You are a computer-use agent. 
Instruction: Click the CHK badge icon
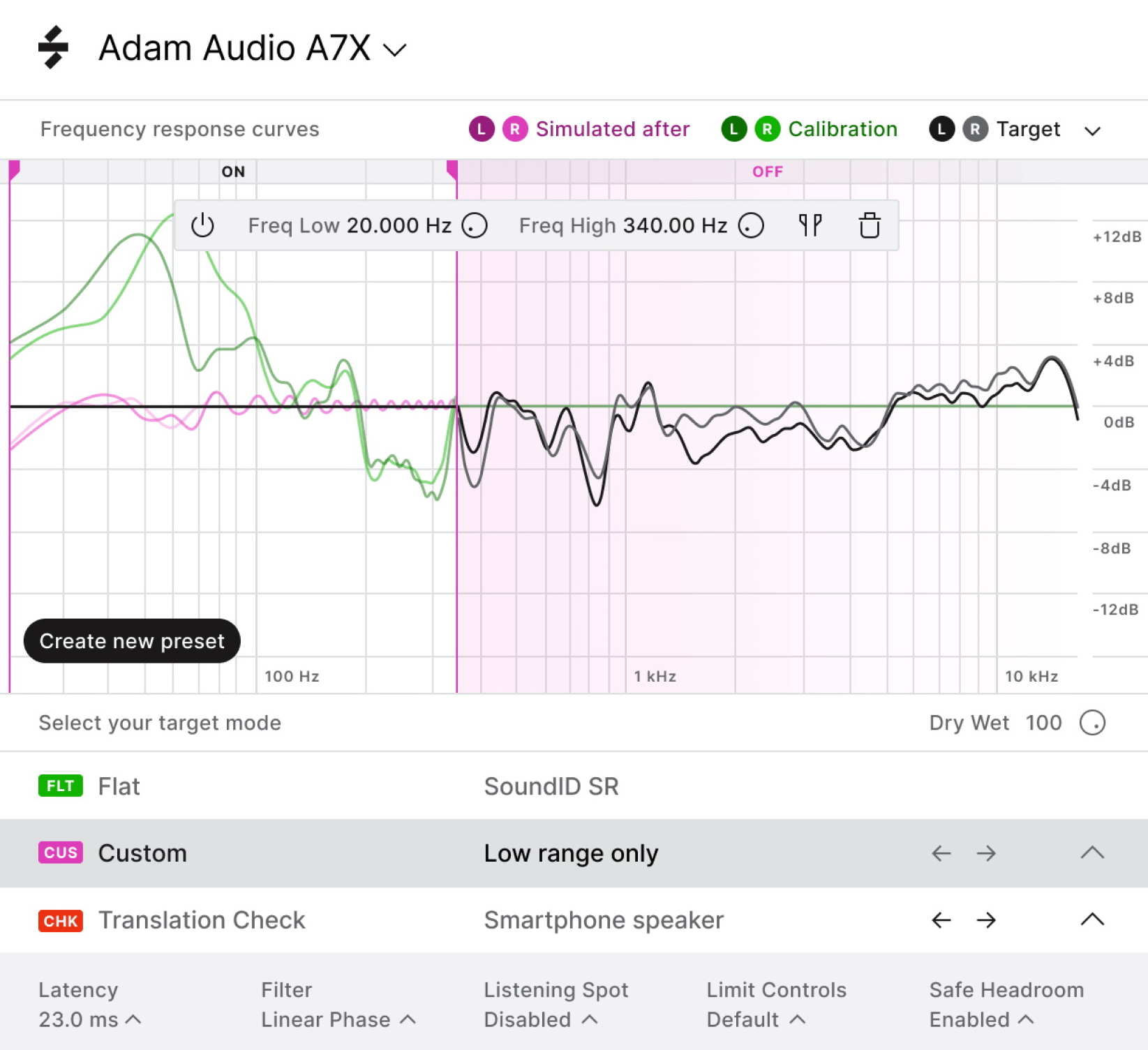pos(61,921)
